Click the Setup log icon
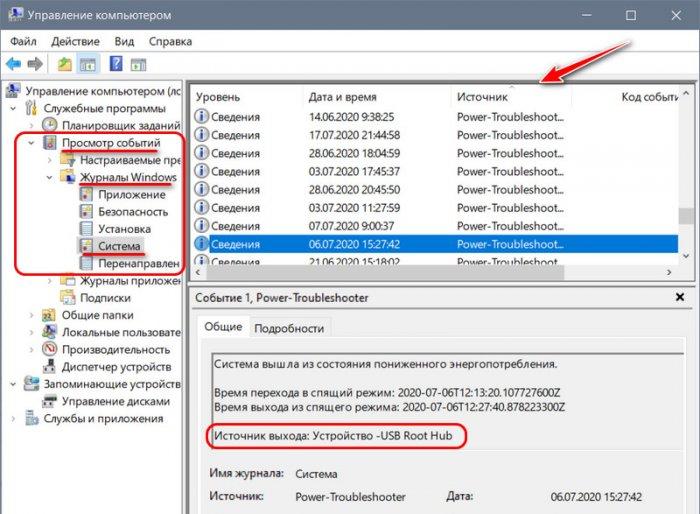Image resolution: width=700 pixels, height=514 pixels. click(x=86, y=229)
